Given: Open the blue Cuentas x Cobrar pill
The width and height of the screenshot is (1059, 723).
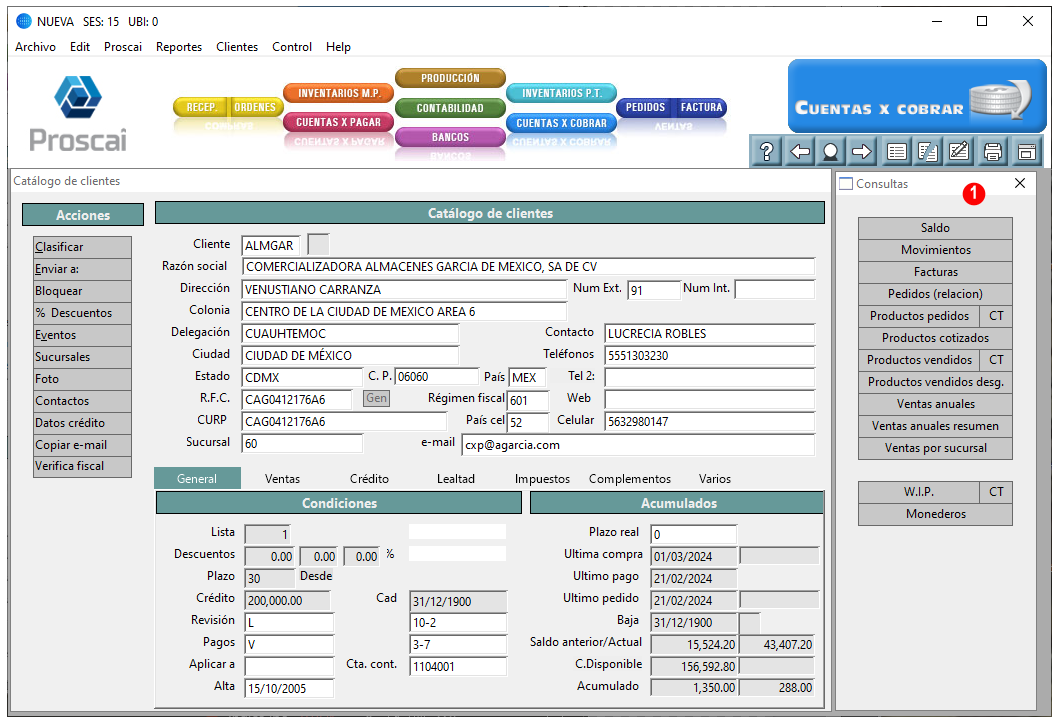Looking at the screenshot, I should (561, 123).
